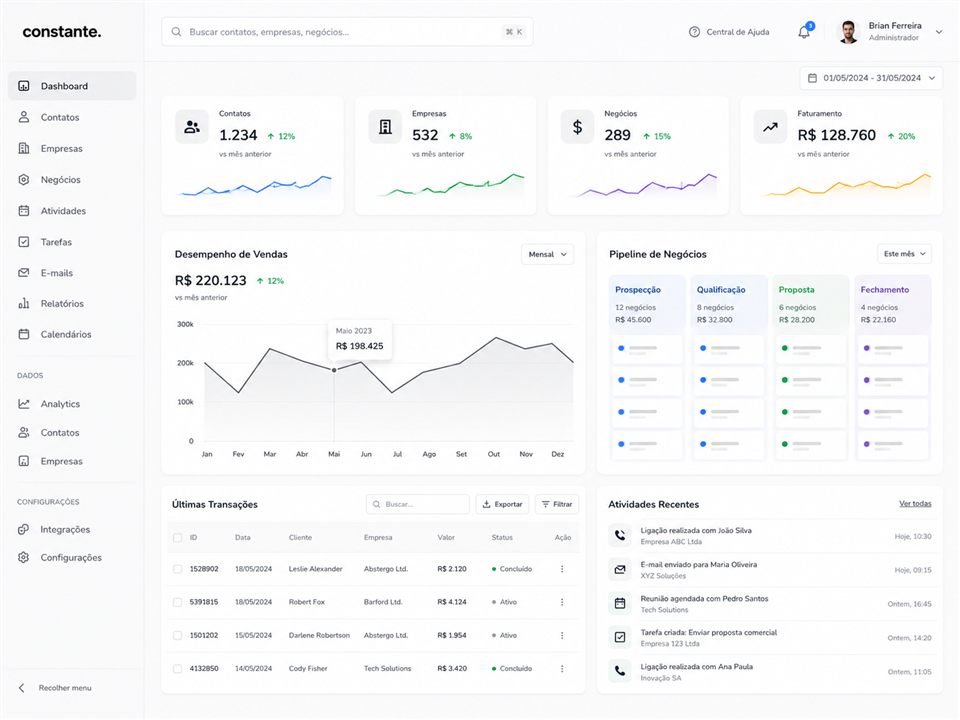Focus the Buscar contatos, empresas, negócios search field
The width and height of the screenshot is (960, 720).
(347, 32)
